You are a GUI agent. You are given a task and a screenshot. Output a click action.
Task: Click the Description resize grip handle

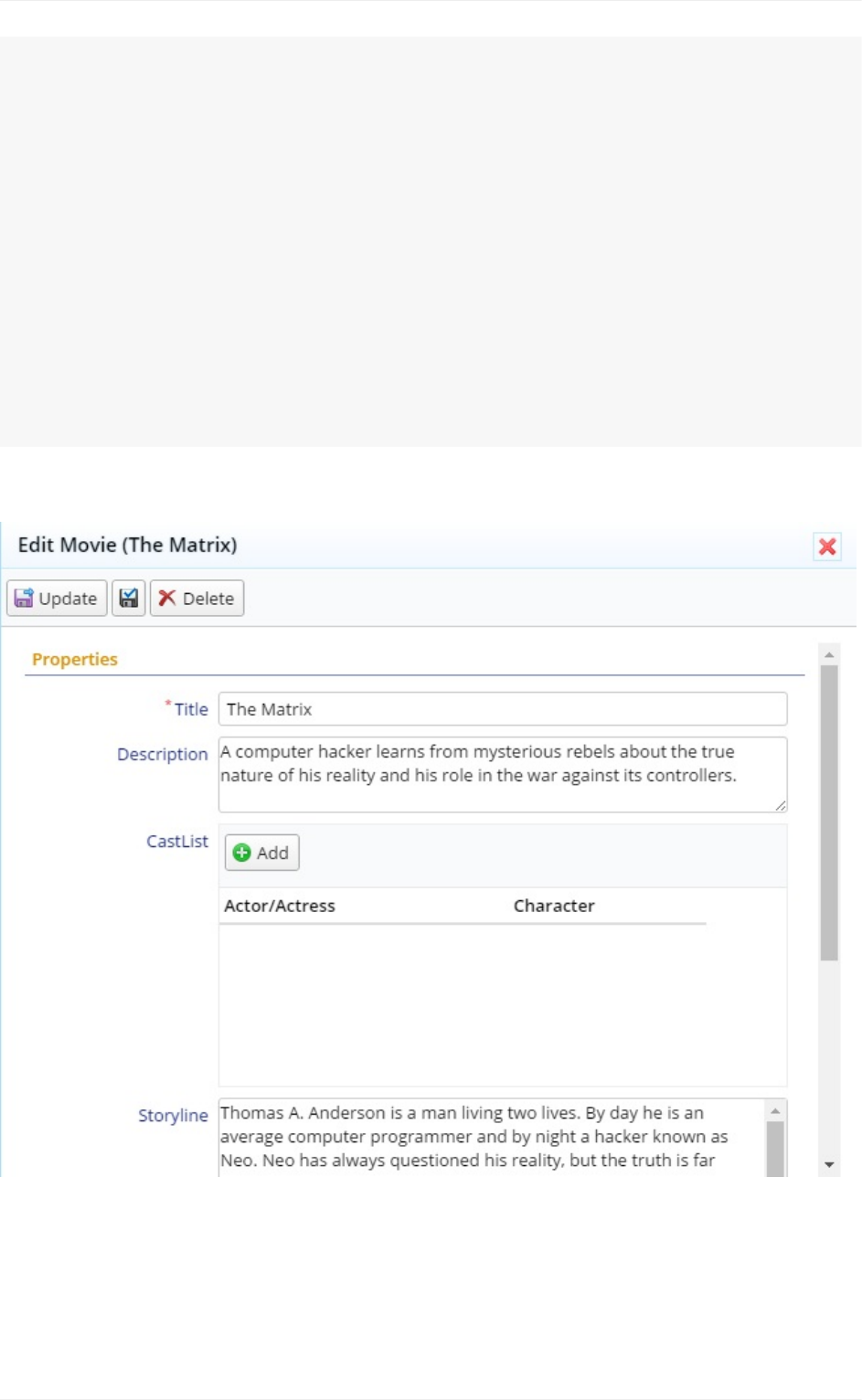(x=780, y=805)
